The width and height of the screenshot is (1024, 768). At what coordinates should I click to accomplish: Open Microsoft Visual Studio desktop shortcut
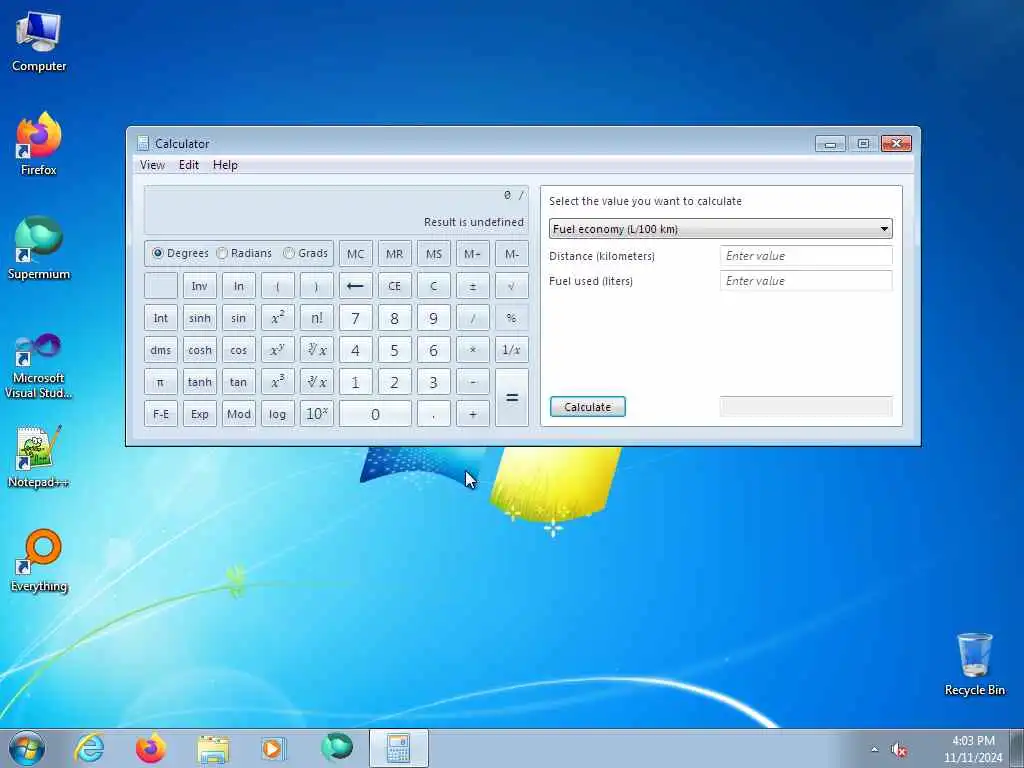coord(39,366)
